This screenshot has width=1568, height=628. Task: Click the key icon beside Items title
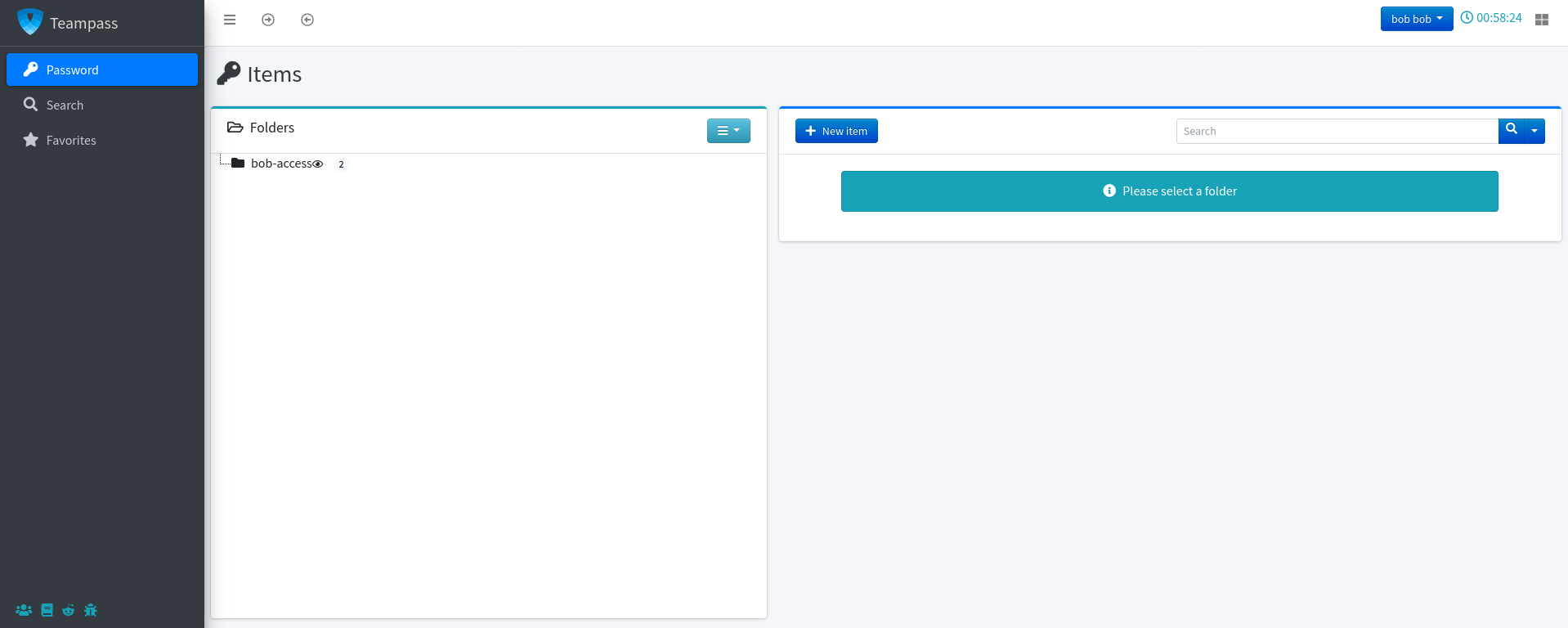pyautogui.click(x=229, y=74)
